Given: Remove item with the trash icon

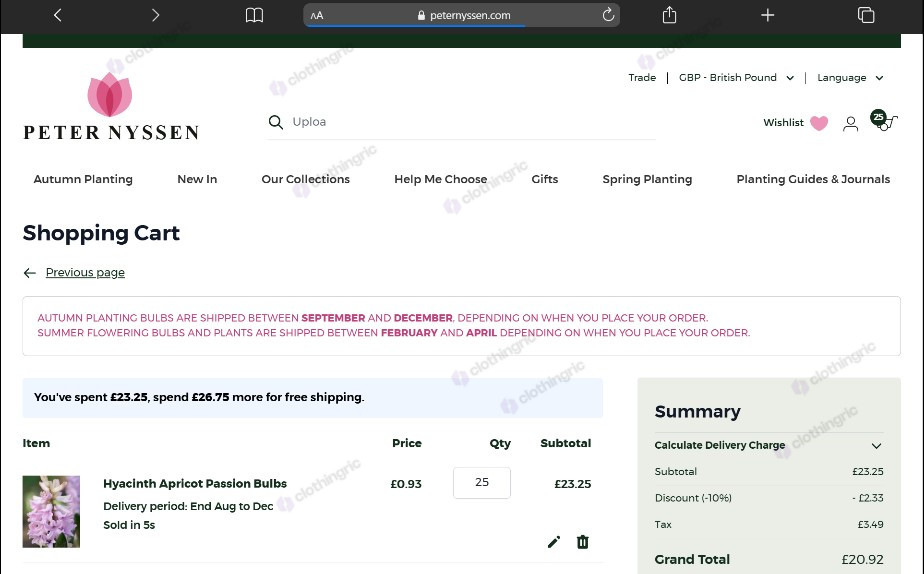Looking at the screenshot, I should pos(583,542).
